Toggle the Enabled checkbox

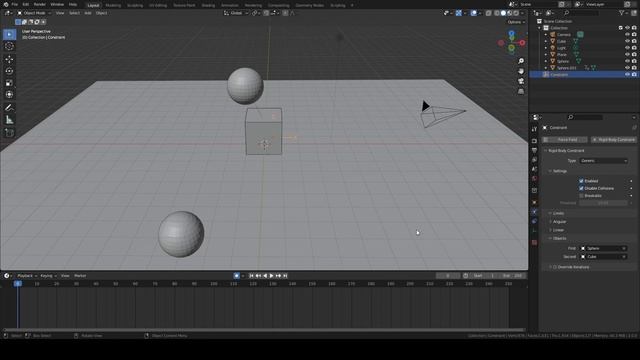581,181
